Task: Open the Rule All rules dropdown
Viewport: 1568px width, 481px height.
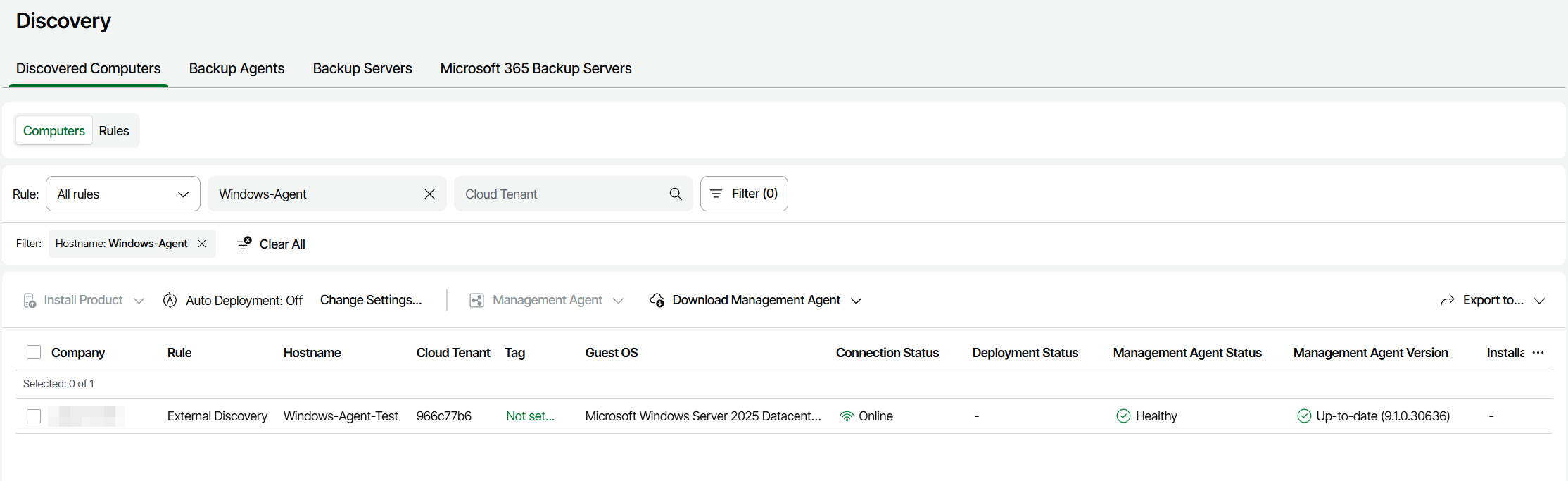Action: point(123,194)
